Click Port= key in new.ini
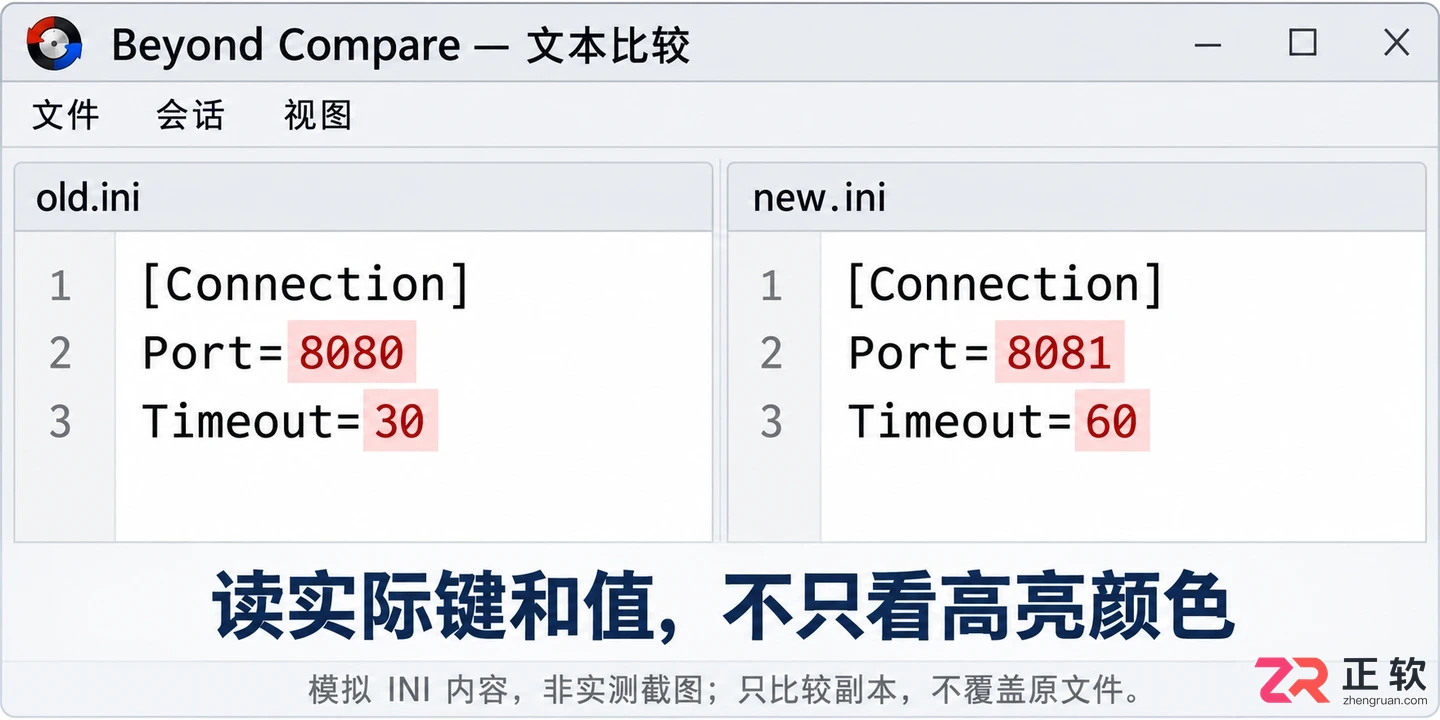The width and height of the screenshot is (1440, 720). [x=920, y=353]
